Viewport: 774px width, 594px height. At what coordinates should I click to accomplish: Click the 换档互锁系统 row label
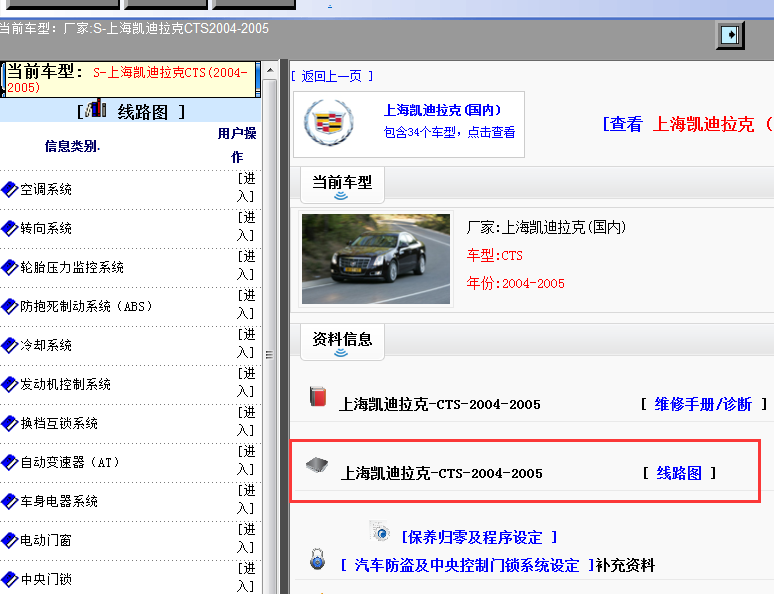59,423
